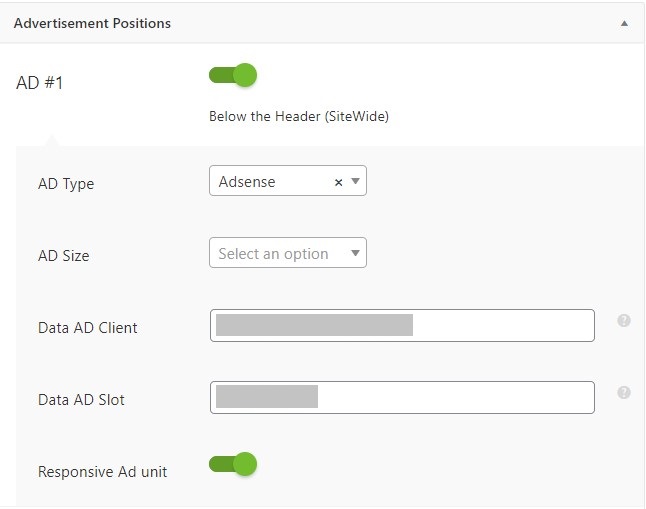Image resolution: width=646 pixels, height=509 pixels.
Task: Click the AD Type field label
Action: click(66, 183)
